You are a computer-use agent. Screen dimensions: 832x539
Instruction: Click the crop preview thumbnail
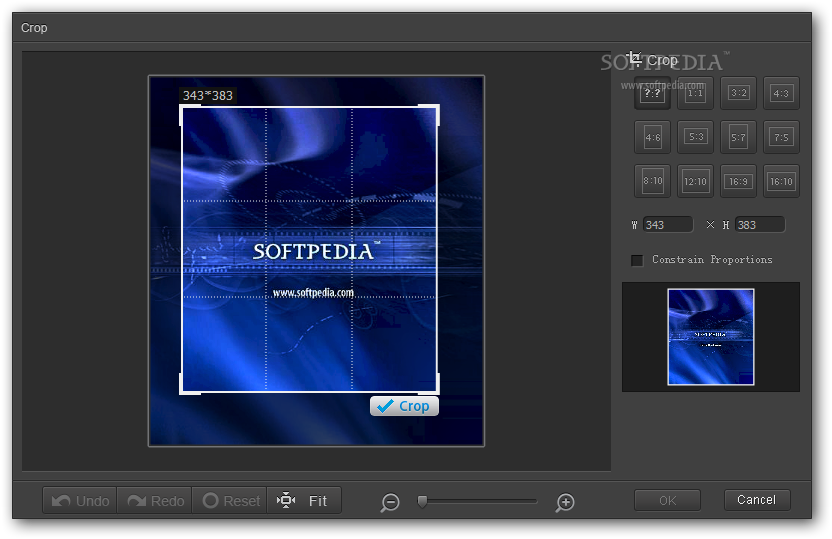710,337
